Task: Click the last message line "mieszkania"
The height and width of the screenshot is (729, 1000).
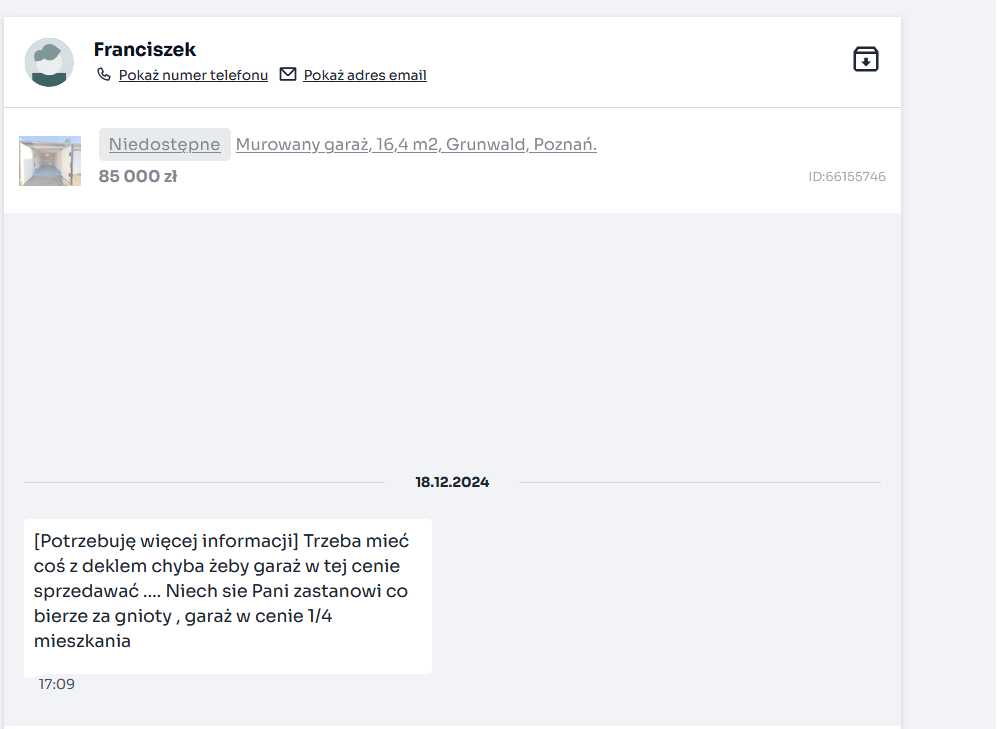Action: tap(82, 641)
